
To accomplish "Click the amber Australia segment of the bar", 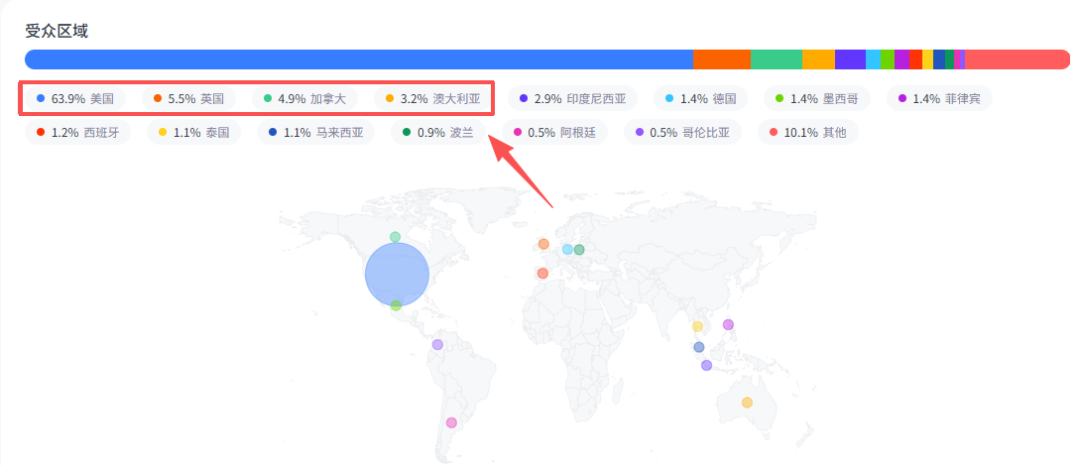I will 818,59.
